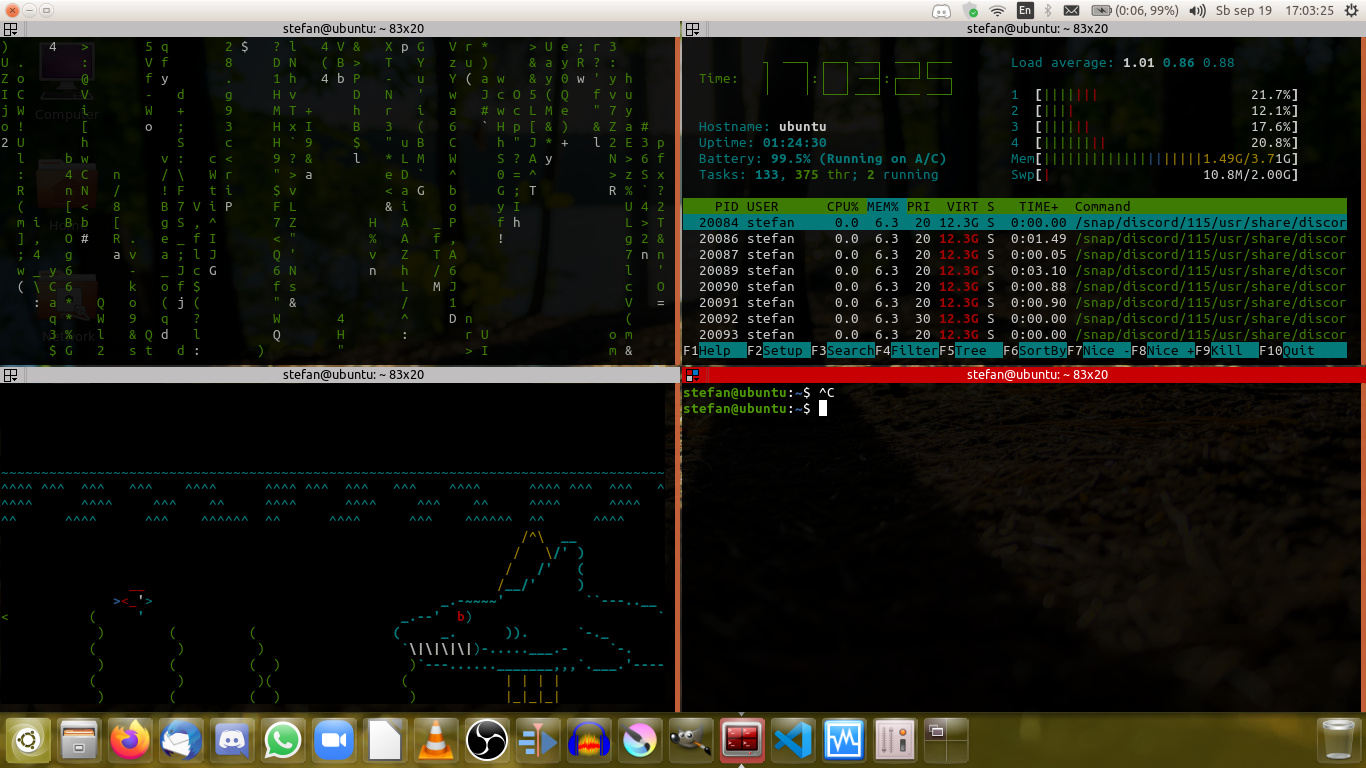Open Visual Studio Code from dock

click(x=793, y=741)
